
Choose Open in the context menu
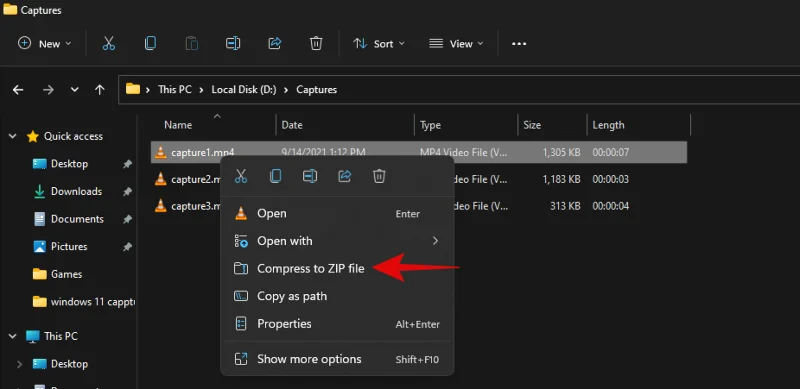click(x=337, y=213)
